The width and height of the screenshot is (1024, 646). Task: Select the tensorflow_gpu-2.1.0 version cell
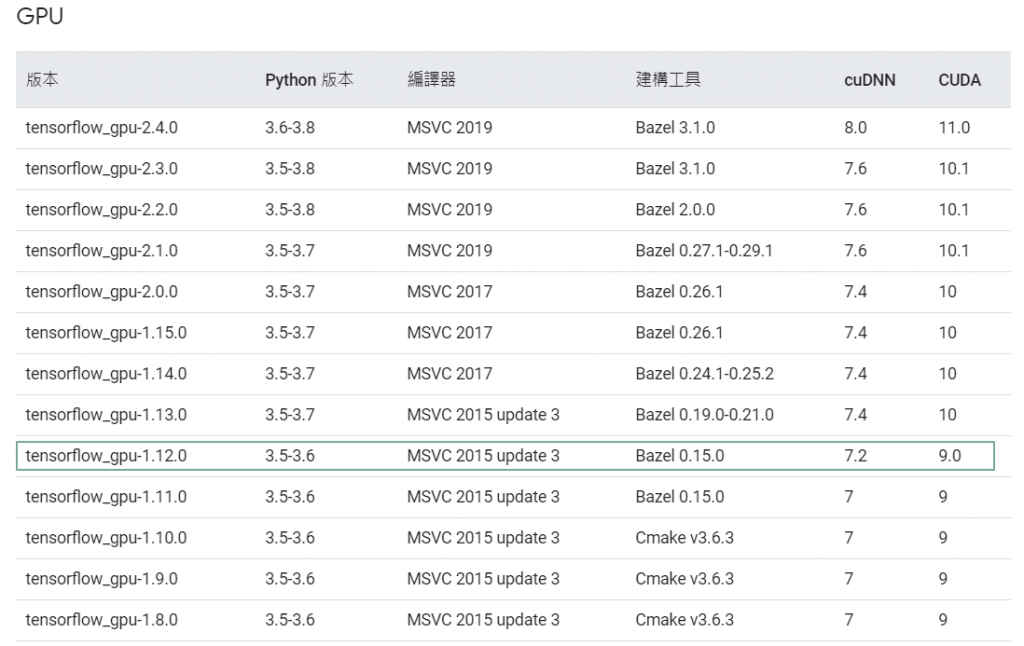click(101, 251)
